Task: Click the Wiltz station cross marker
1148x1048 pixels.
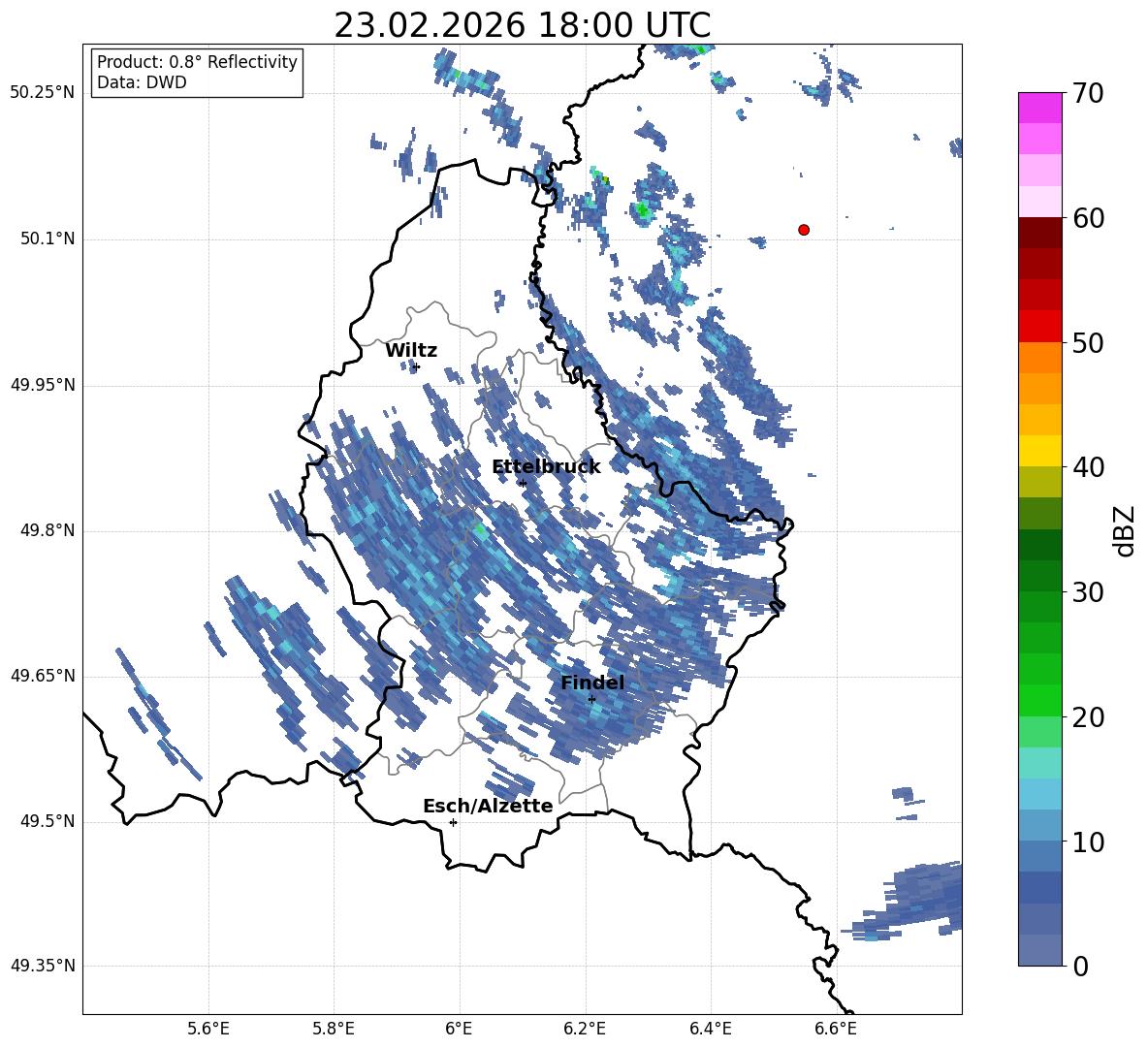Action: [x=417, y=366]
